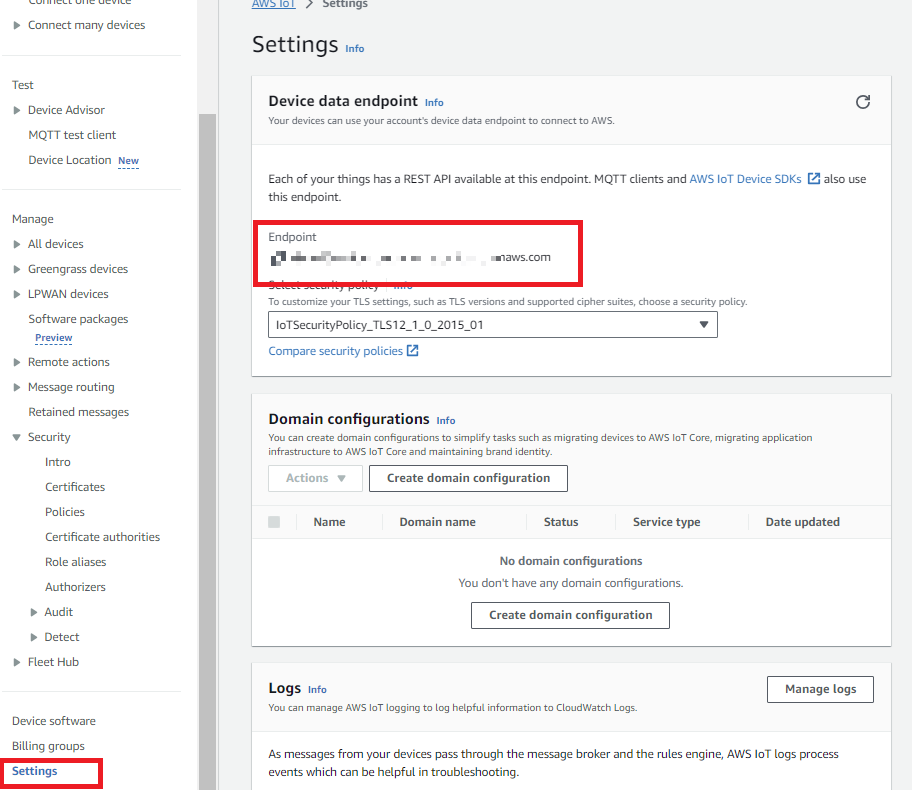
Task: Open the AWS IoT breadcrumb link
Action: (273, 4)
